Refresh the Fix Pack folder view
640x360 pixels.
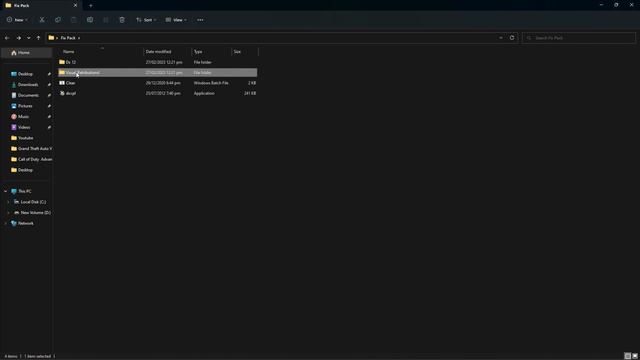(512, 38)
